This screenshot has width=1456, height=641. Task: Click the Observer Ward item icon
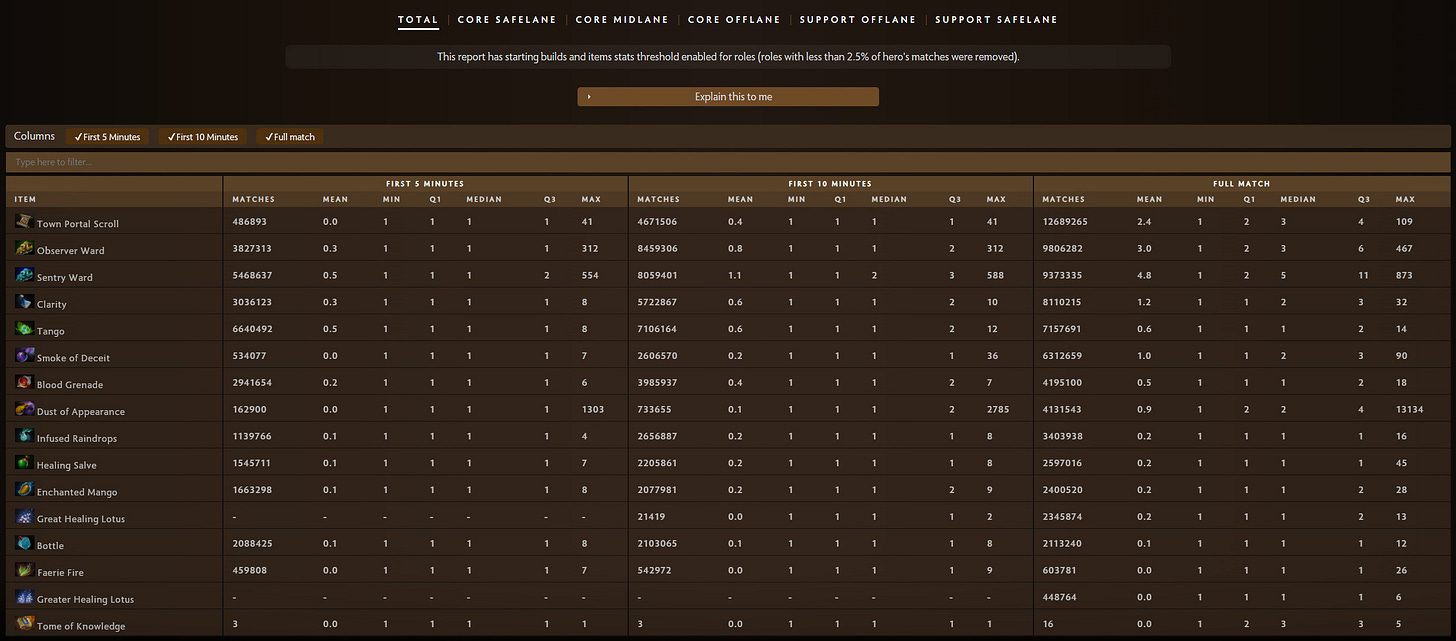click(24, 249)
